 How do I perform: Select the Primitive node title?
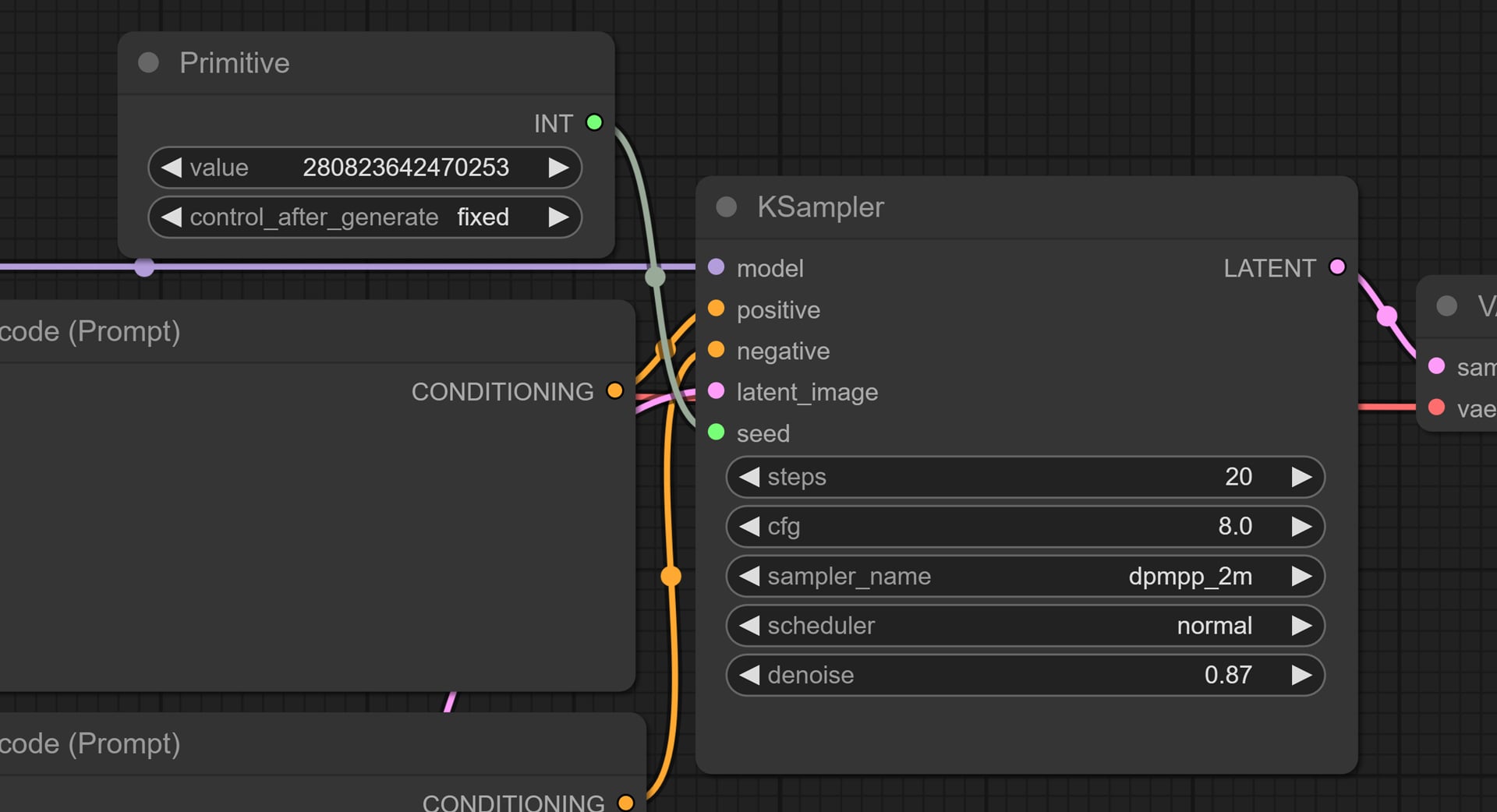point(234,63)
